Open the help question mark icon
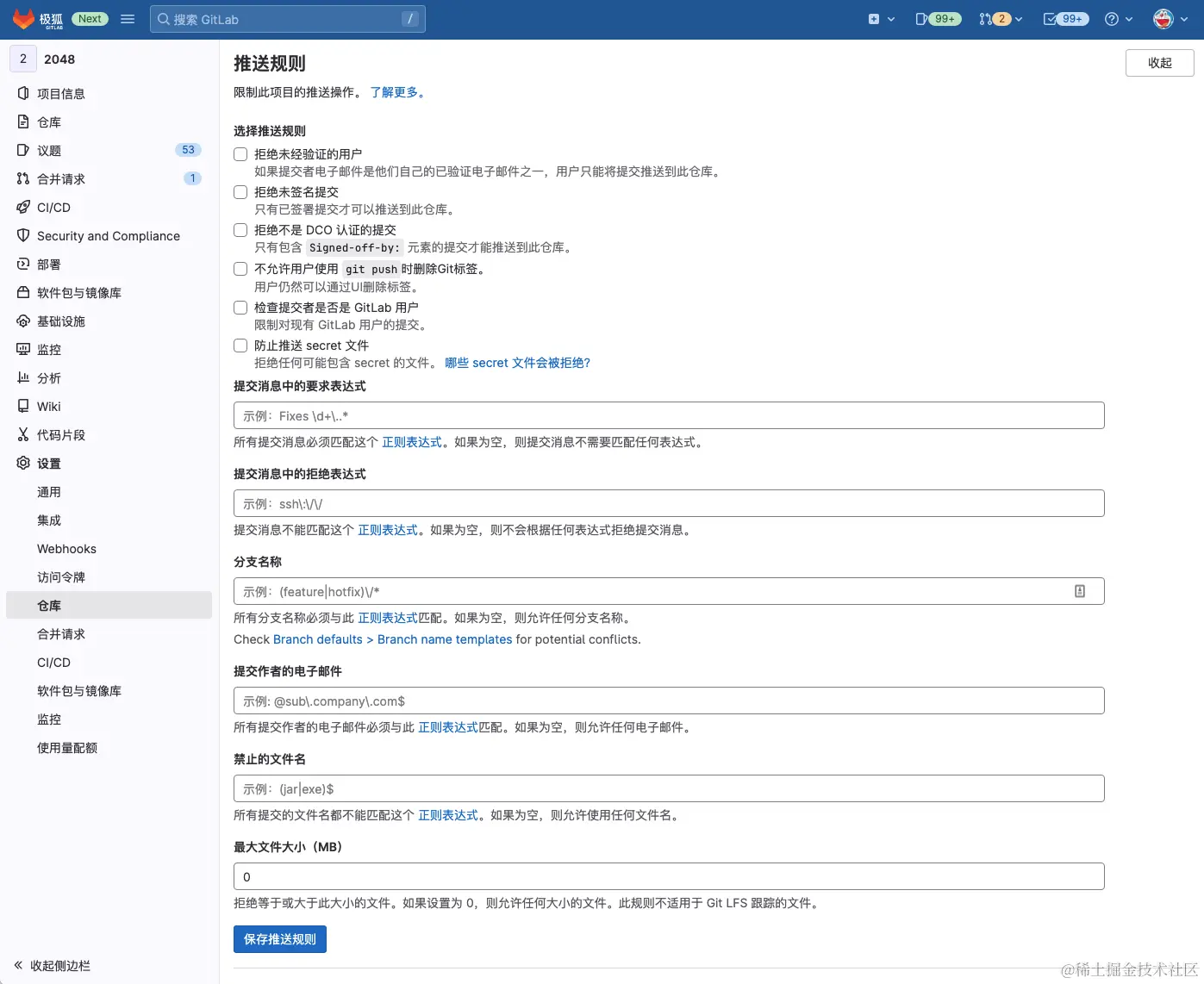This screenshot has height=984, width=1204. coord(1112,19)
